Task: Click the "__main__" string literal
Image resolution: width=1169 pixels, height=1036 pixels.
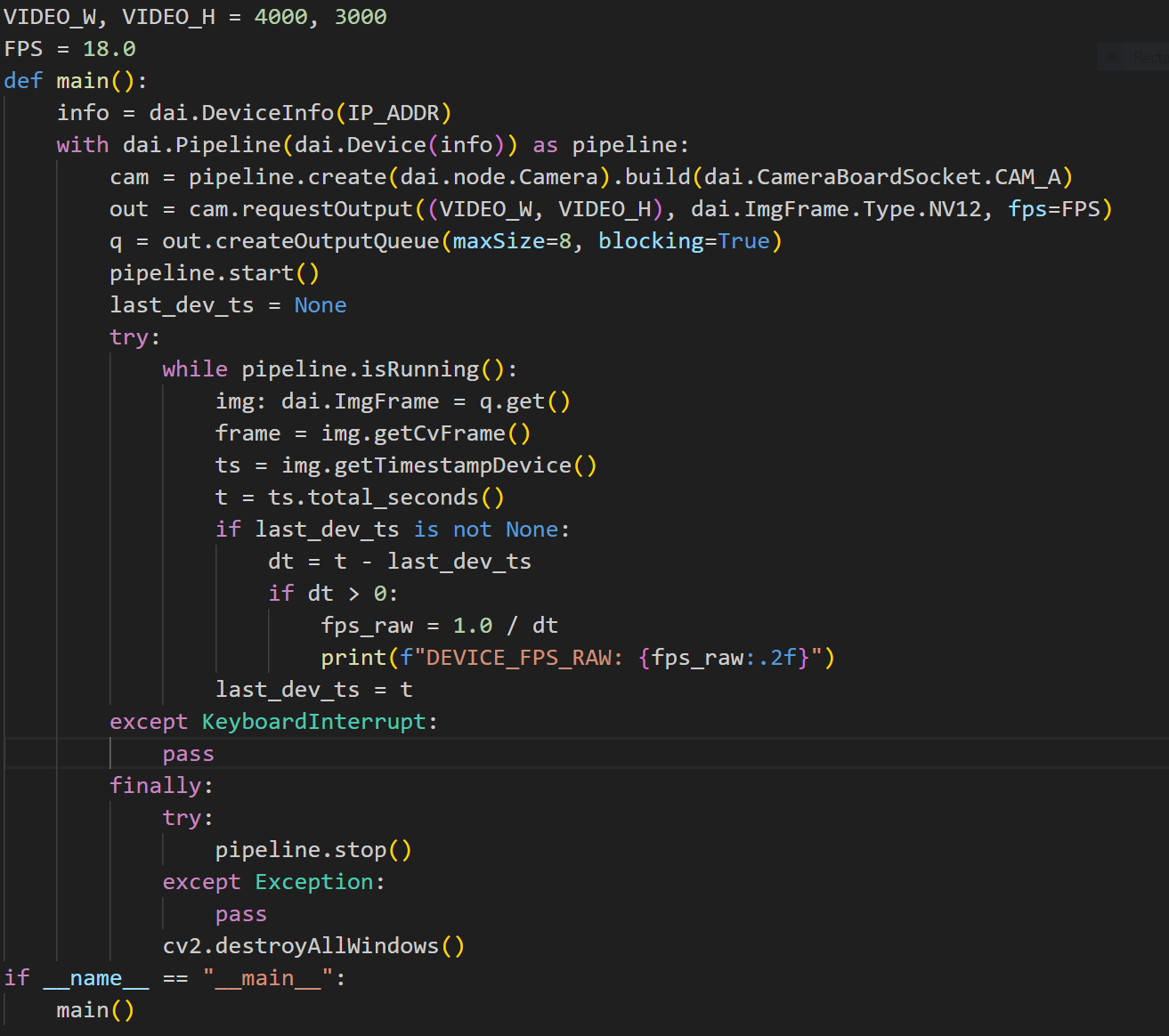Action: pyautogui.click(x=267, y=978)
